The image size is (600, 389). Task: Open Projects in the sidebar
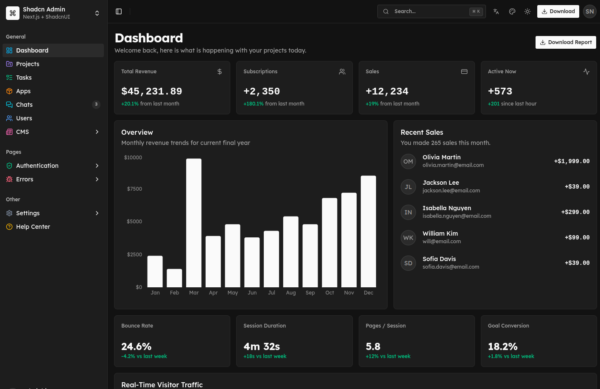pyautogui.click(x=53, y=64)
